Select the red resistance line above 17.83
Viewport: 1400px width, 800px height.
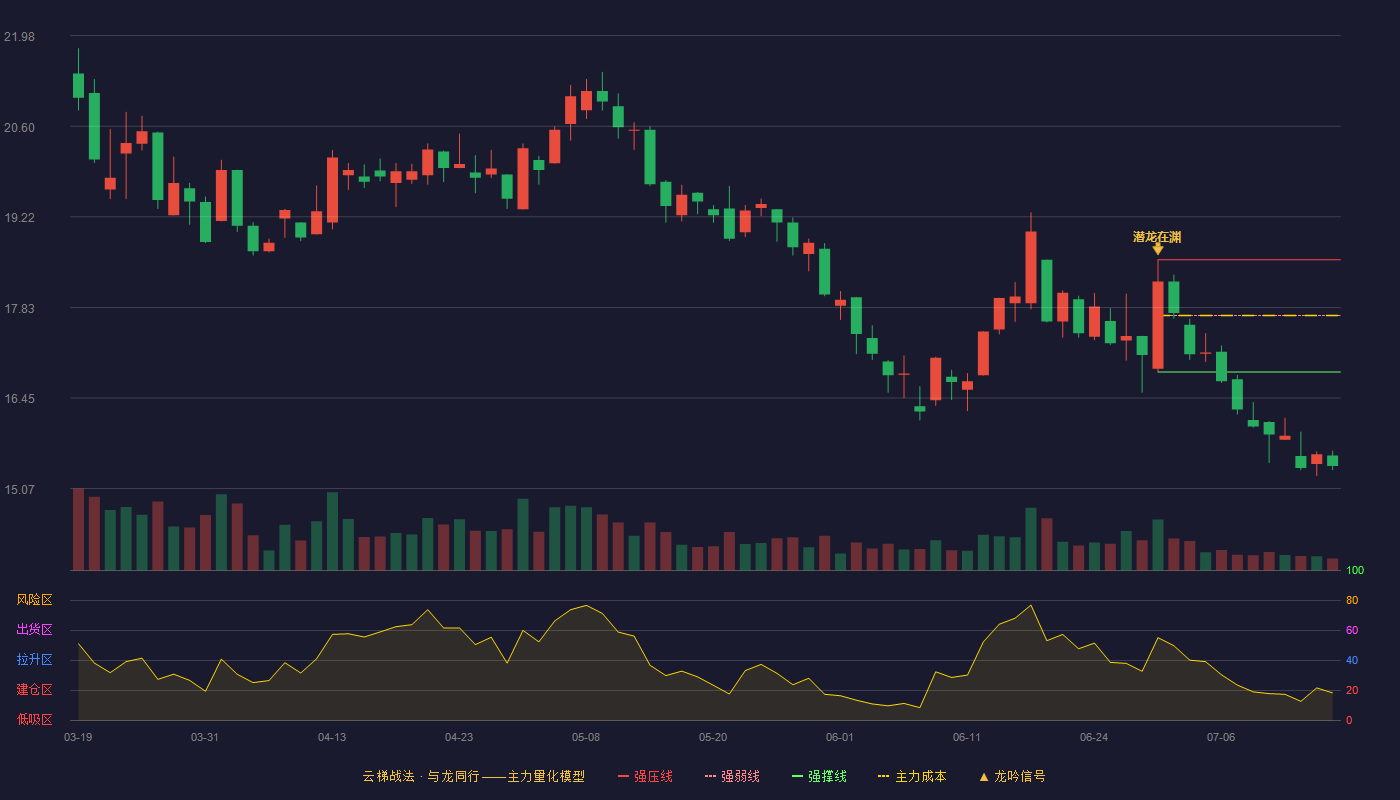click(1249, 260)
